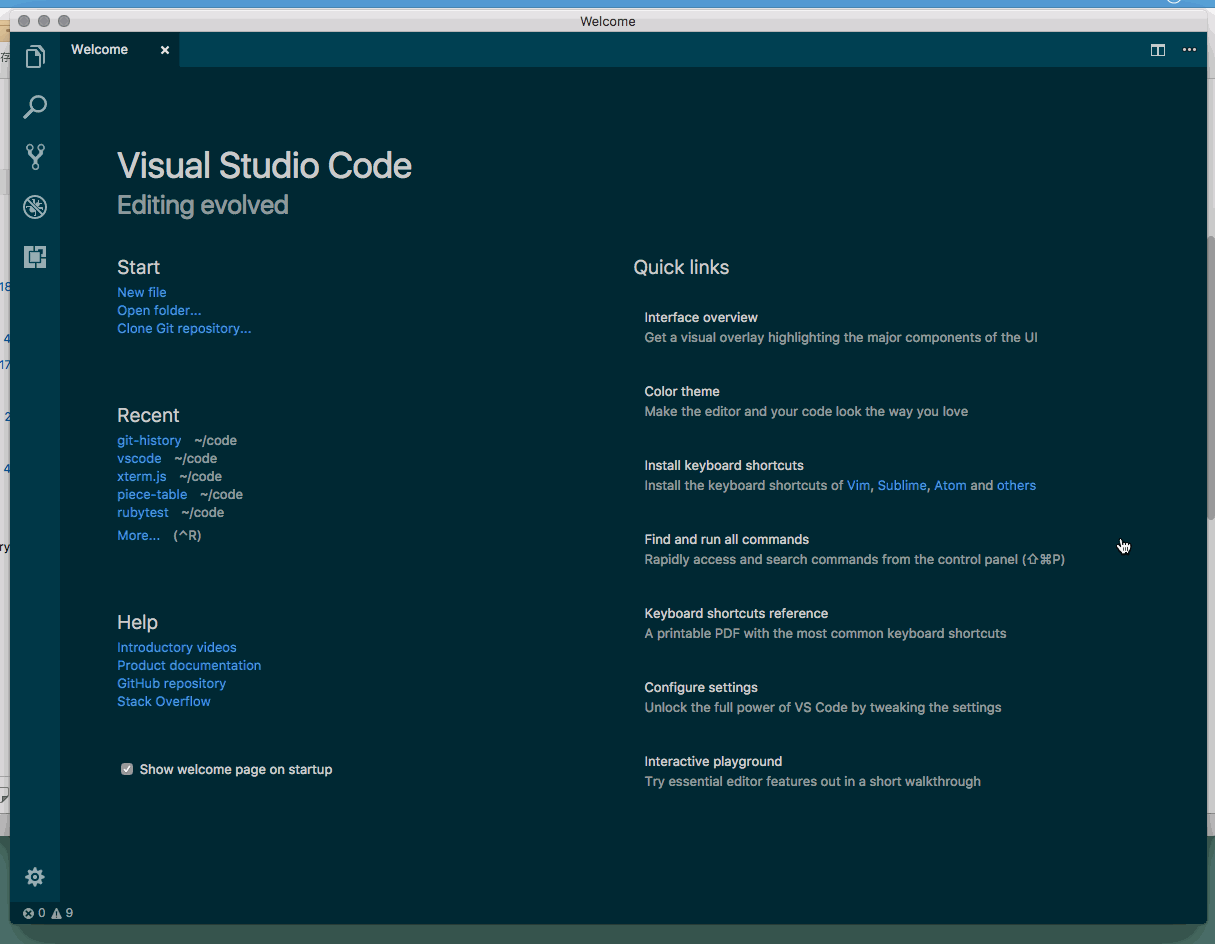Uncheck Show welcome page on startup
The height and width of the screenshot is (944, 1215).
click(127, 769)
